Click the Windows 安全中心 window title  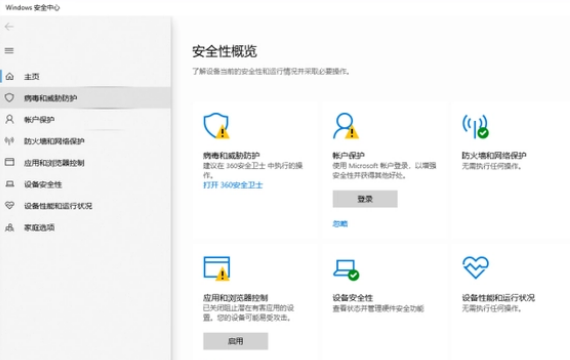tap(33, 8)
